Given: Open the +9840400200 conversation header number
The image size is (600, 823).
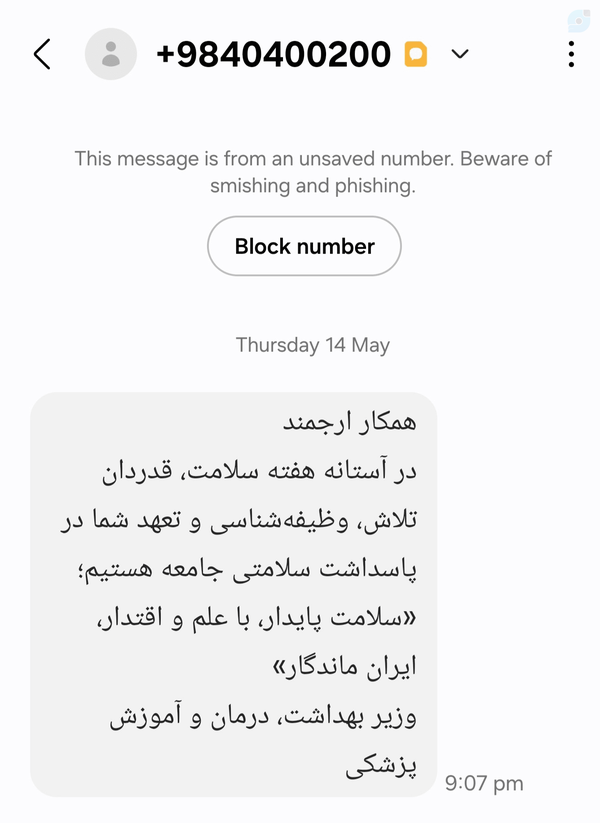Looking at the screenshot, I should [x=273, y=54].
